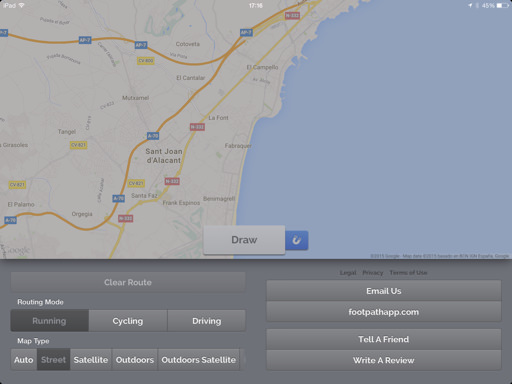Viewport: 512px width, 384px height.
Task: Switch routing mode to Cycling
Action: pos(128,321)
